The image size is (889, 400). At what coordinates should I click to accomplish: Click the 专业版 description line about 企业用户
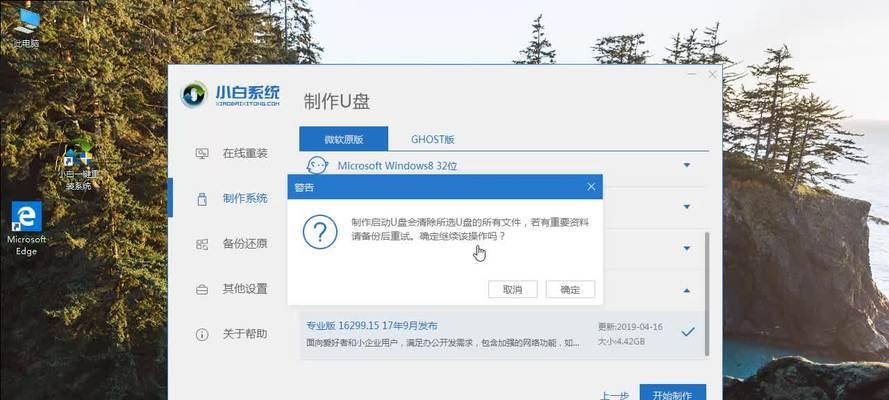tap(443, 343)
